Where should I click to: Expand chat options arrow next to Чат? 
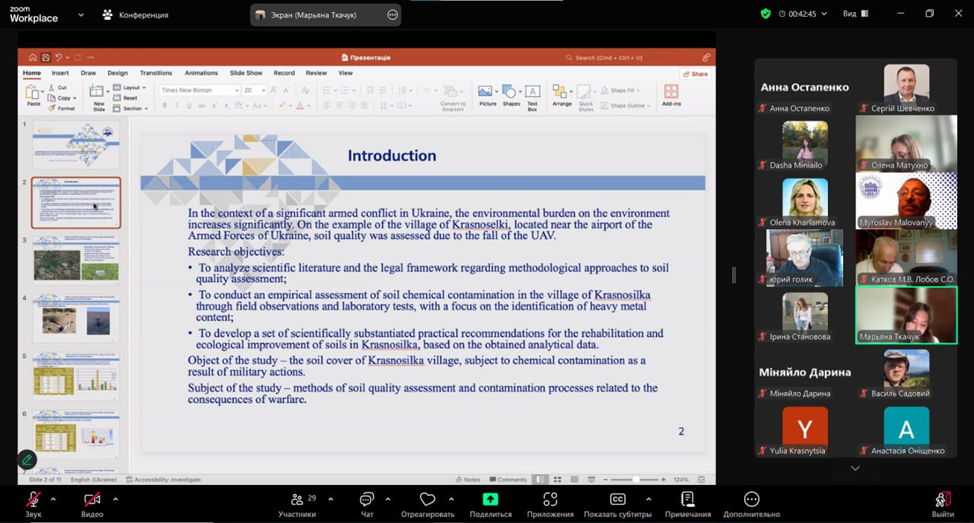tap(388, 499)
